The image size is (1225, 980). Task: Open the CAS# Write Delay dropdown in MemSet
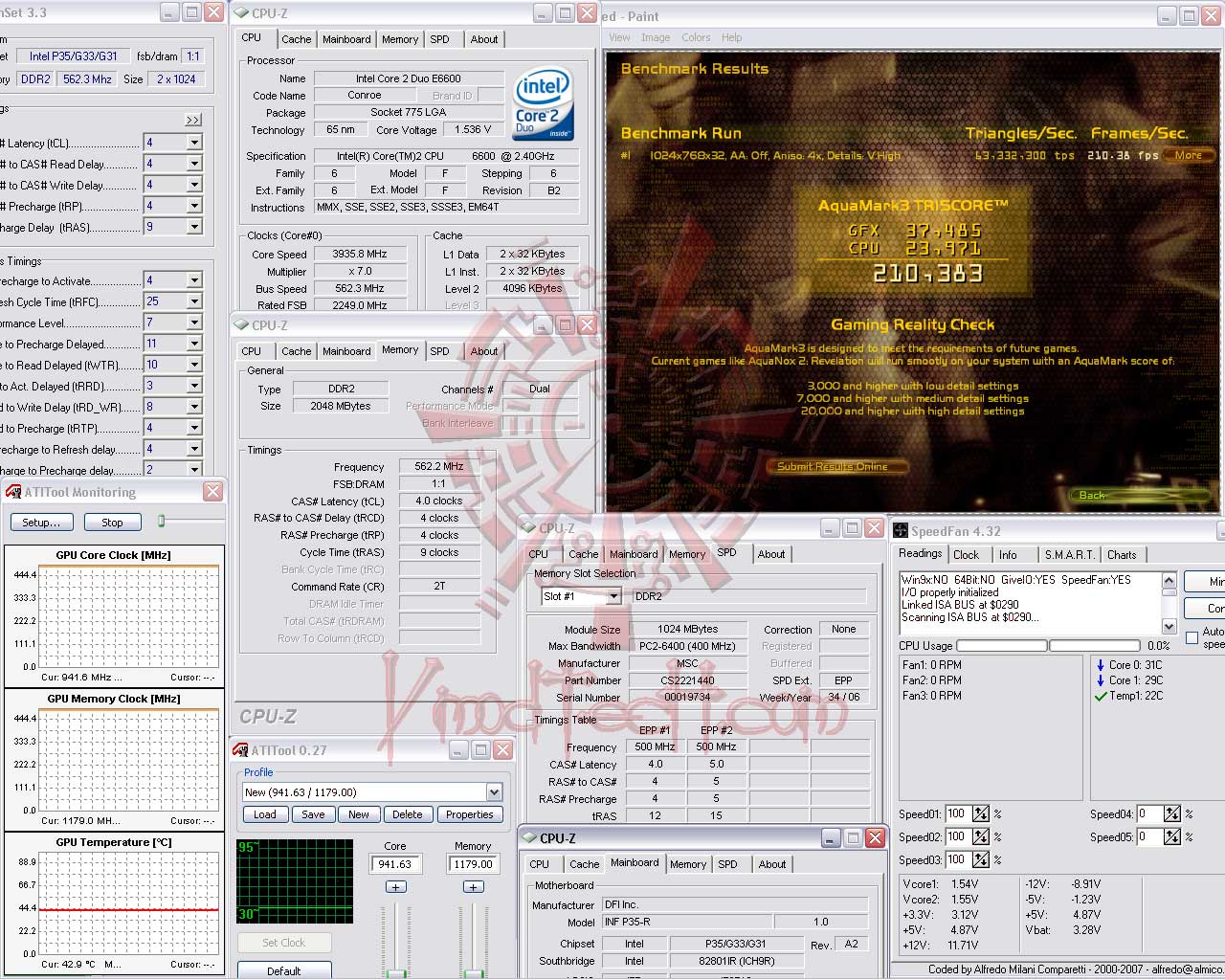[194, 185]
